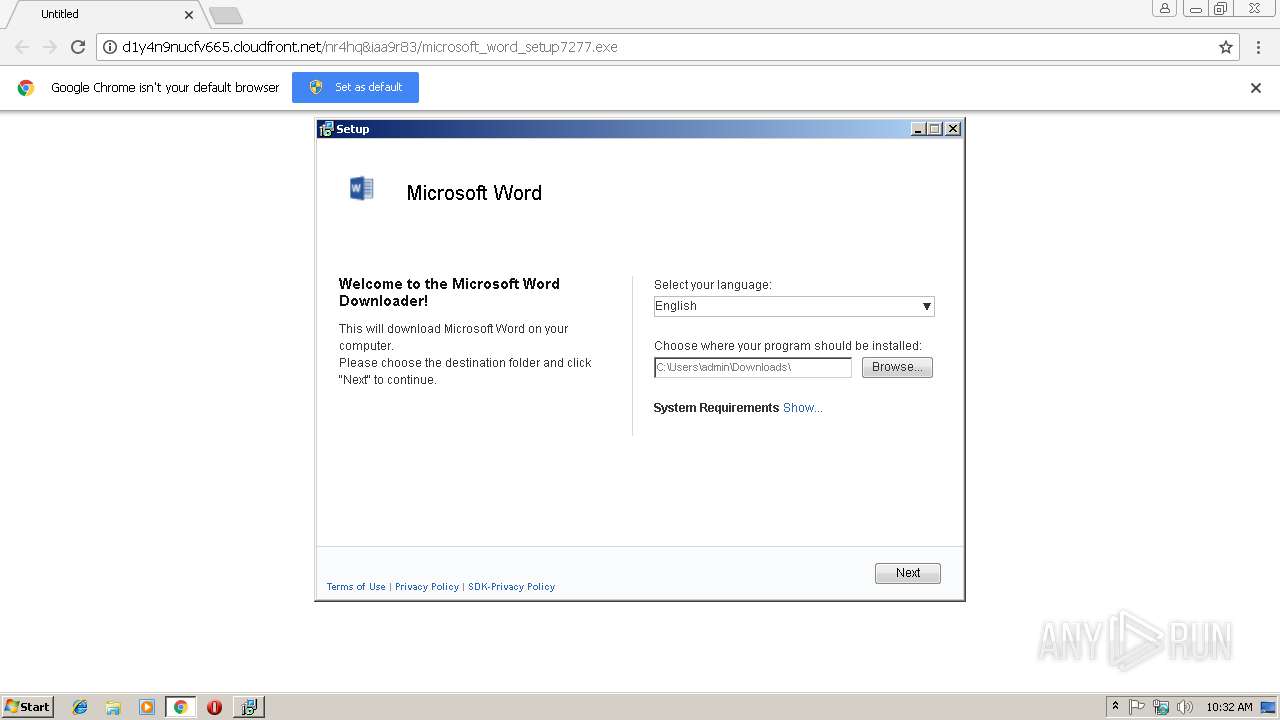Screen dimensions: 1280x720
Task: Open Opera browser taskbar icon
Action: (x=214, y=707)
